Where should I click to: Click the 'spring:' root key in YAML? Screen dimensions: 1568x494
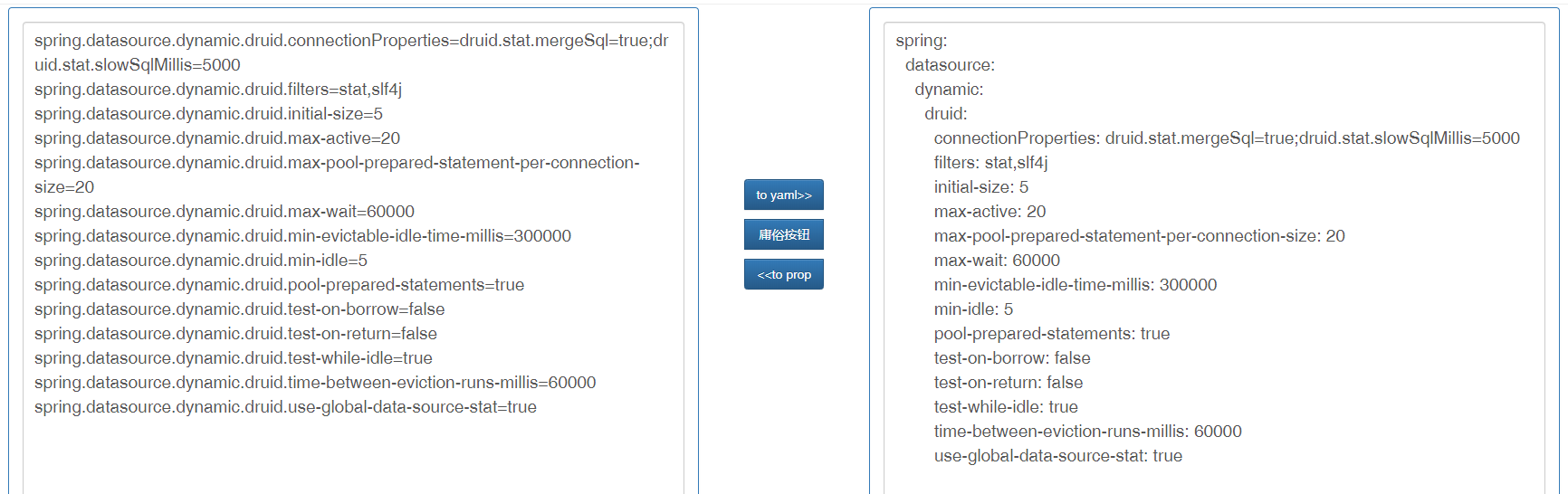click(x=922, y=41)
